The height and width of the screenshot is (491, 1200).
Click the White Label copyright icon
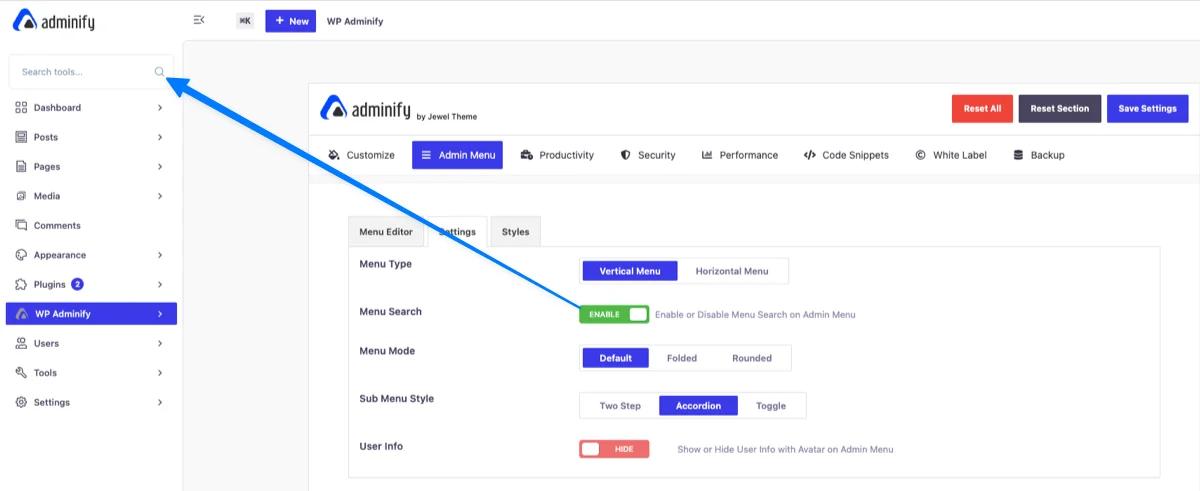pos(920,155)
